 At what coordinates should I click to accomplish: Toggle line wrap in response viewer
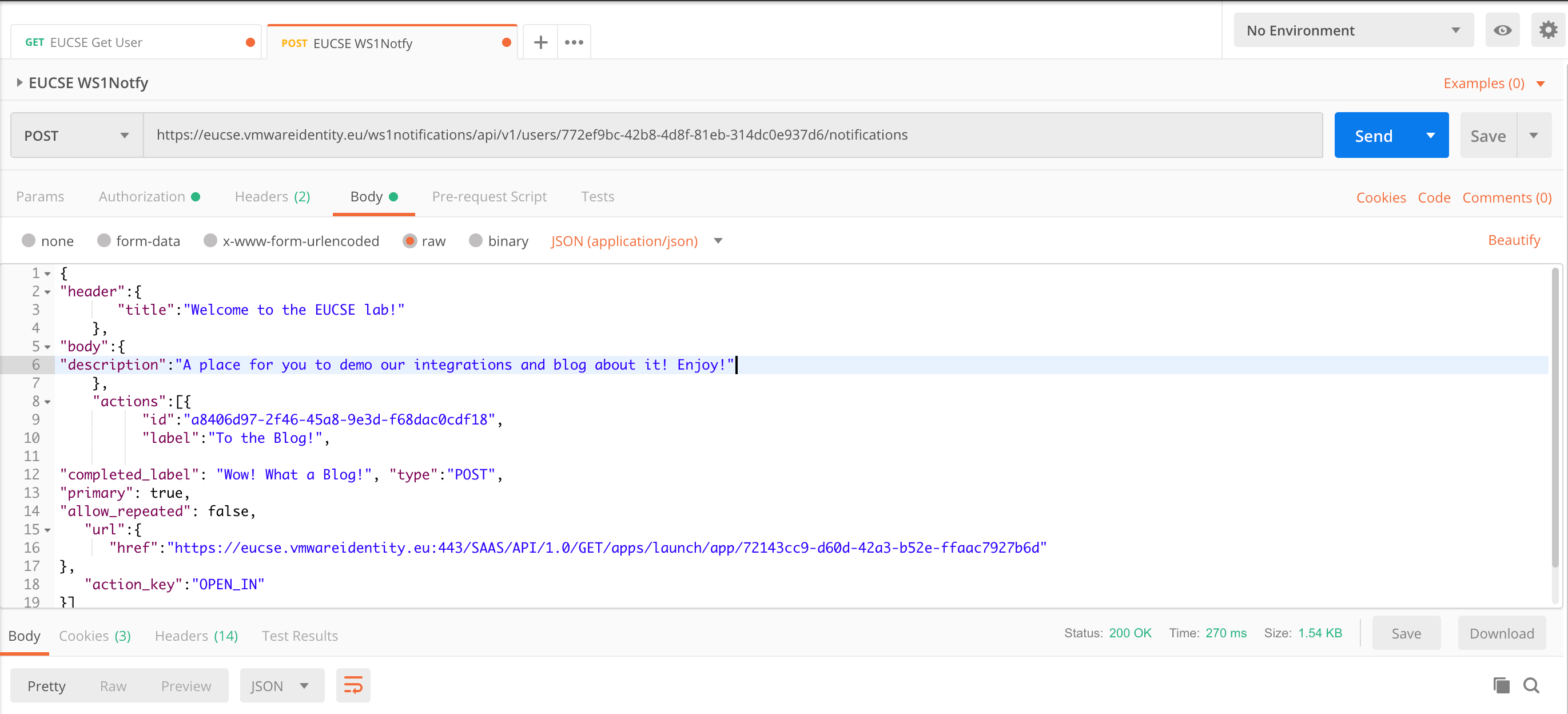click(353, 685)
